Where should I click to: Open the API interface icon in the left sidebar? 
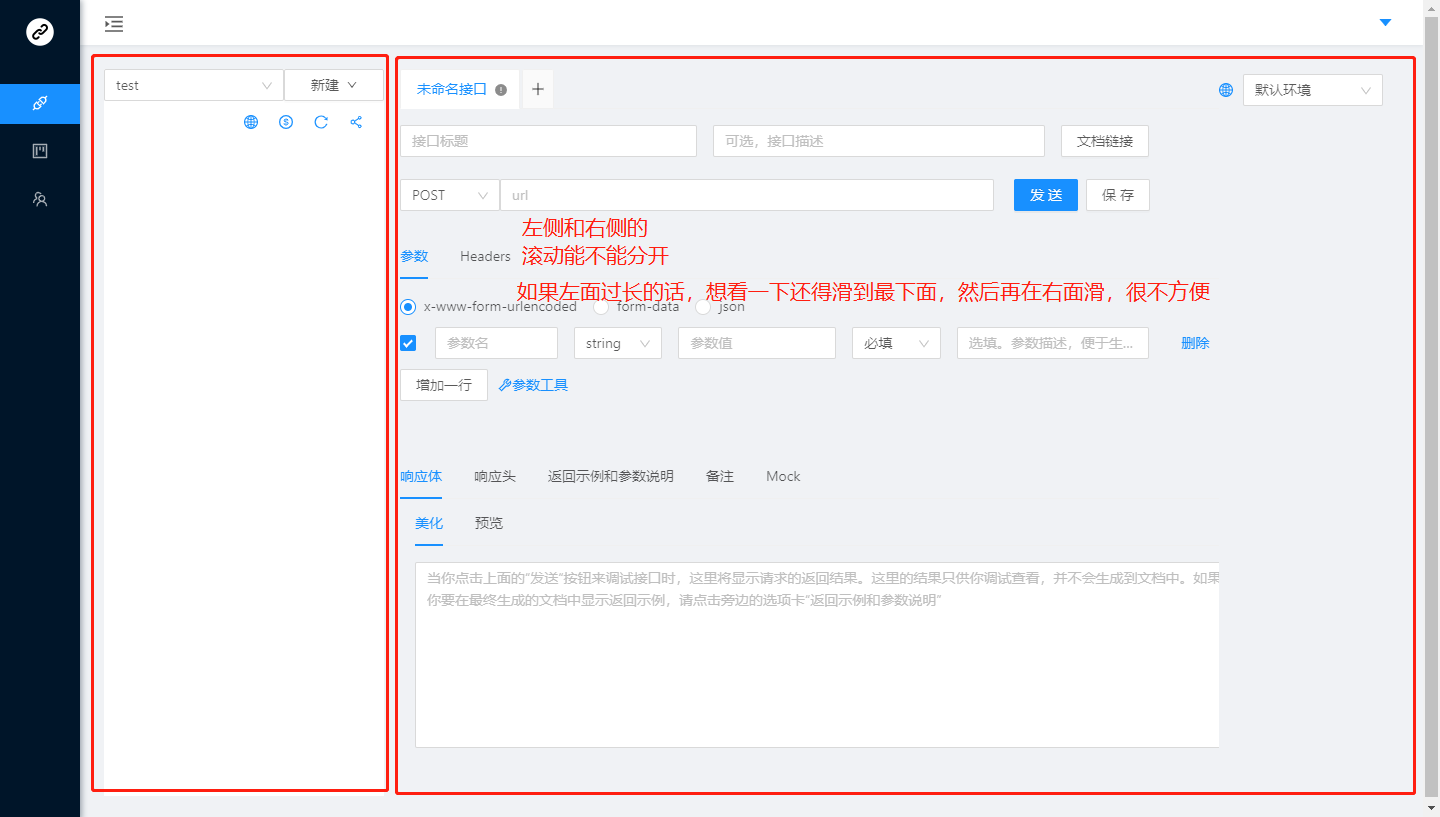[40, 103]
